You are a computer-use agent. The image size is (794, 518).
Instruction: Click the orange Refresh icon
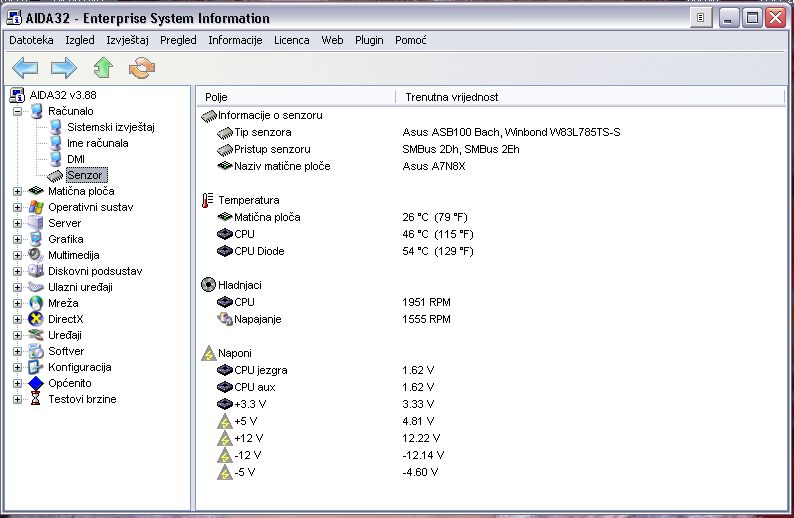coord(142,67)
